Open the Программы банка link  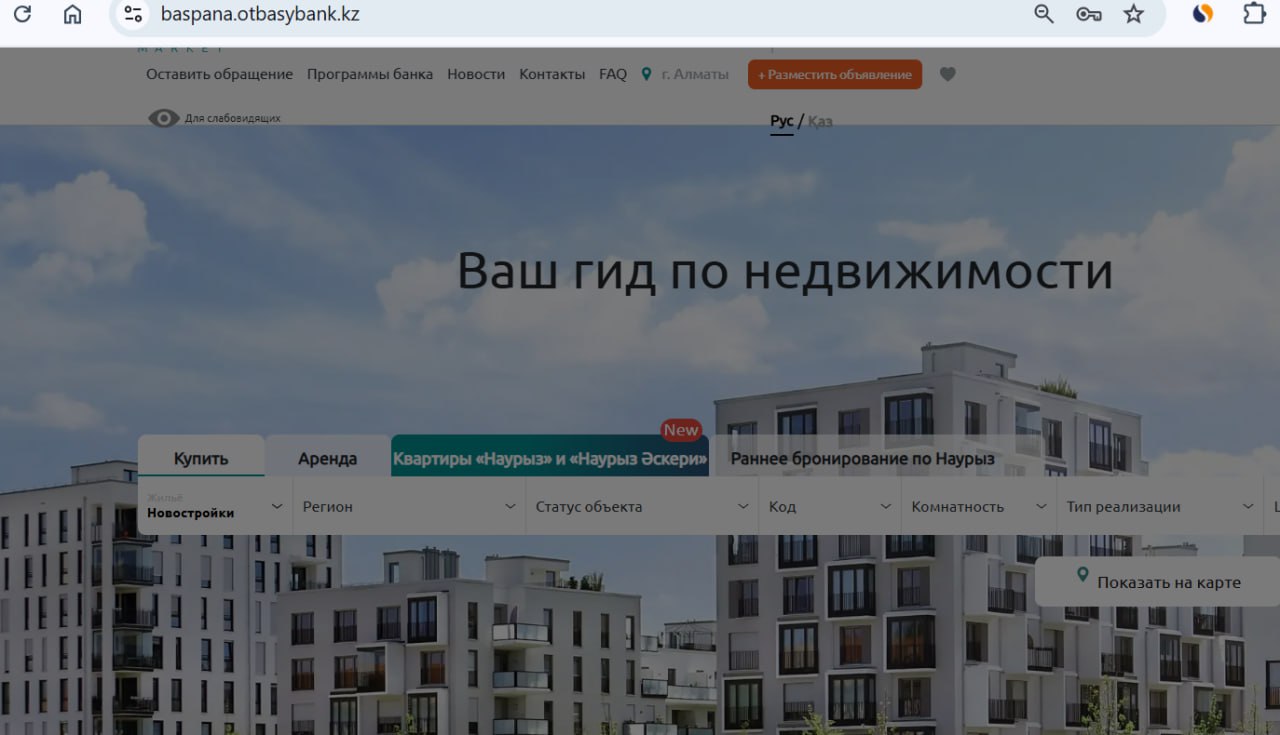370,74
